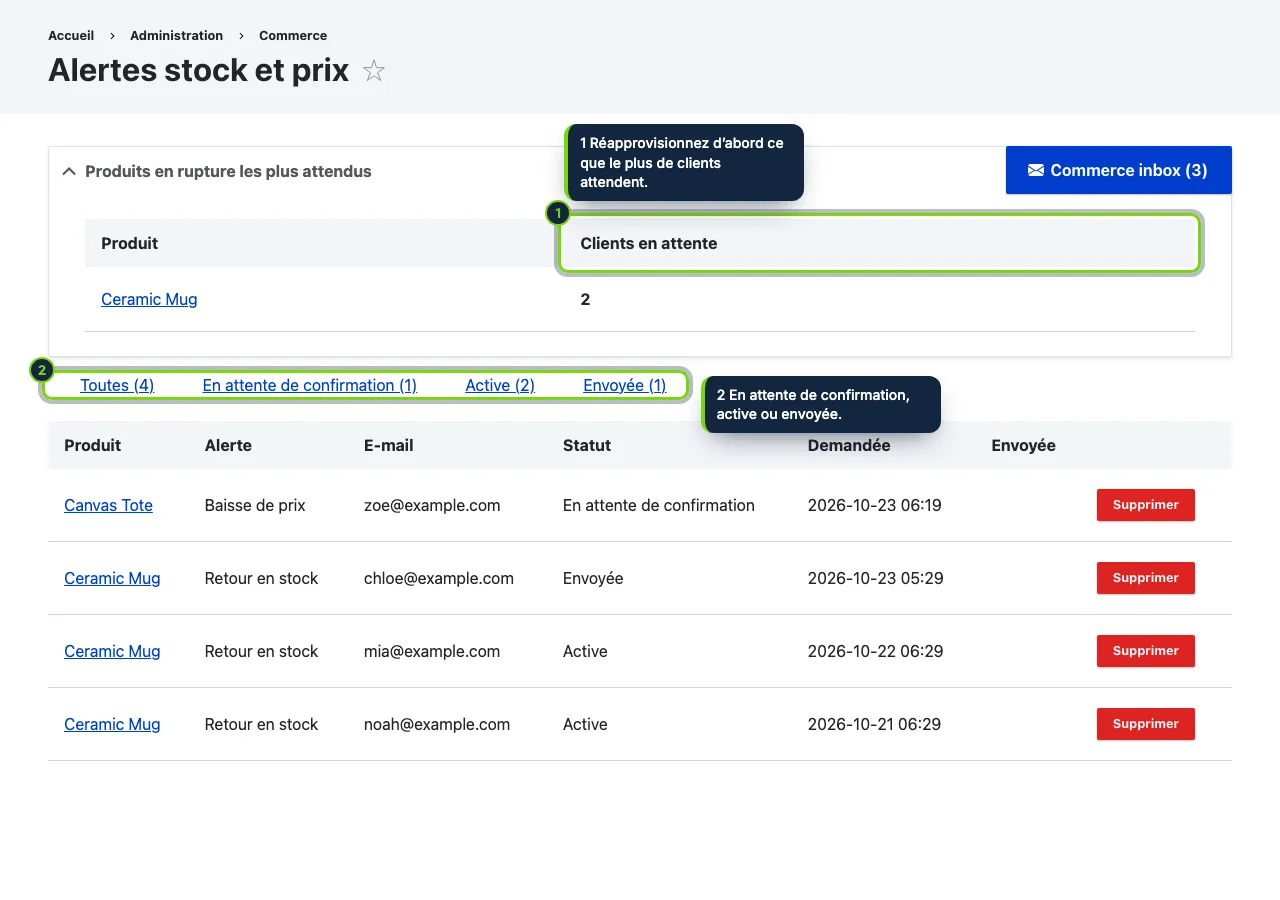
Task: Select the date 2026-10-22 06:29
Action: point(875,651)
